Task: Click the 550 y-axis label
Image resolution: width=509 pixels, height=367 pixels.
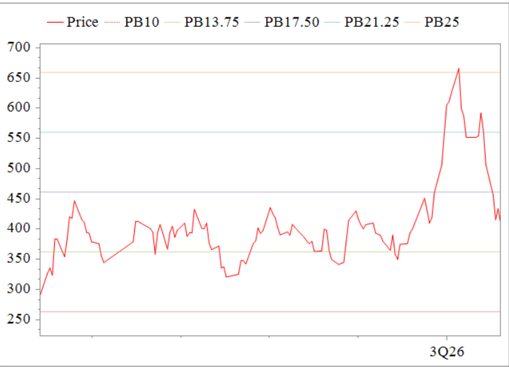Action: 19,138
